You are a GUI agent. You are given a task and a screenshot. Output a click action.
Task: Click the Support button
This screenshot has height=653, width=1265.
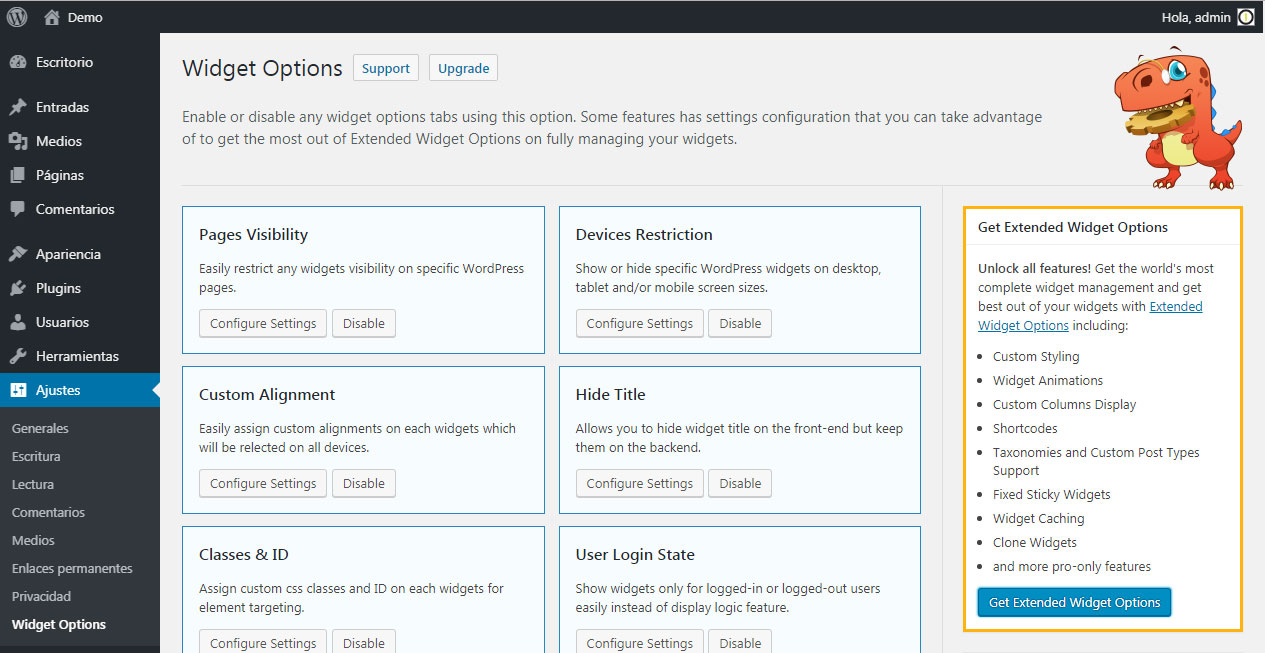pyautogui.click(x=386, y=68)
